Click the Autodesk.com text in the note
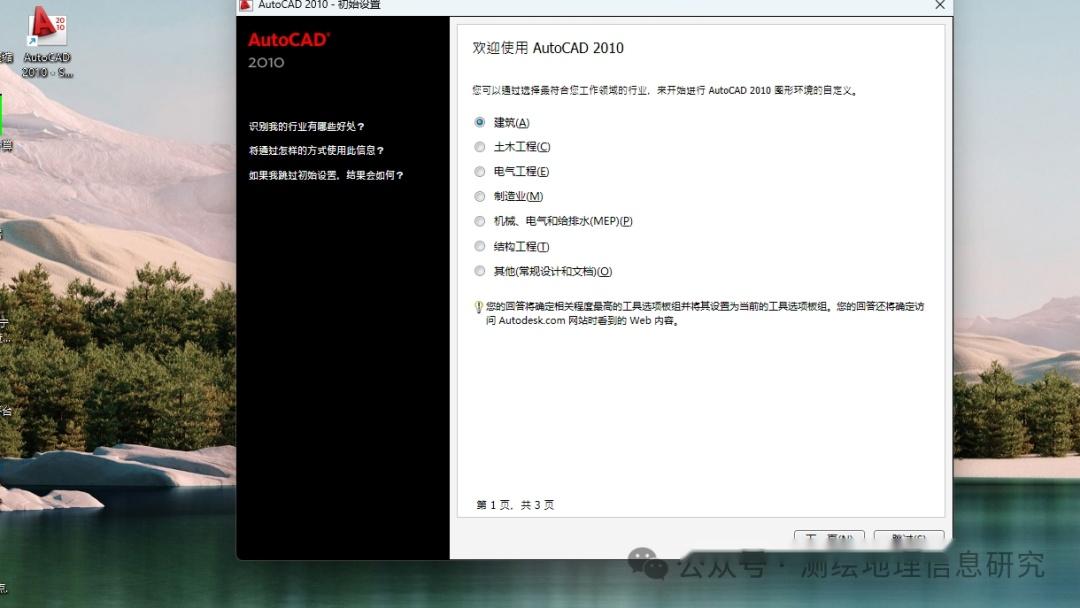 coord(533,322)
